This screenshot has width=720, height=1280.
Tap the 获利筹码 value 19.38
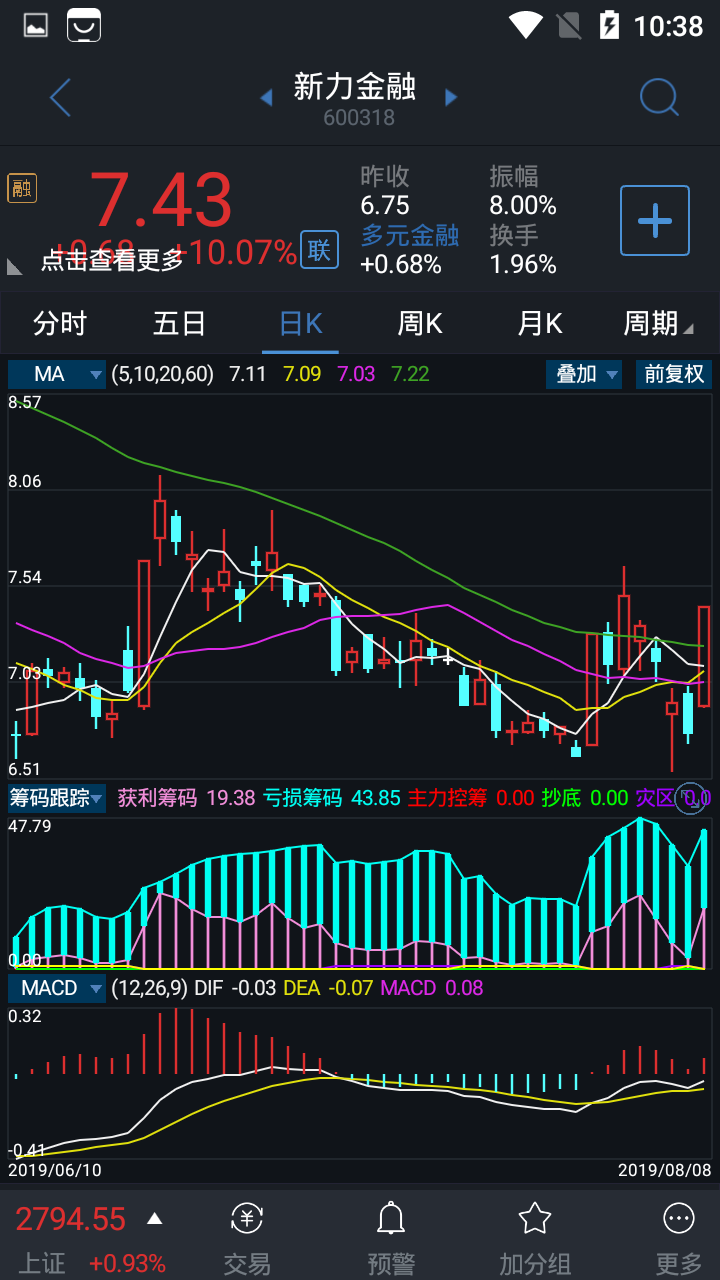(x=231, y=798)
